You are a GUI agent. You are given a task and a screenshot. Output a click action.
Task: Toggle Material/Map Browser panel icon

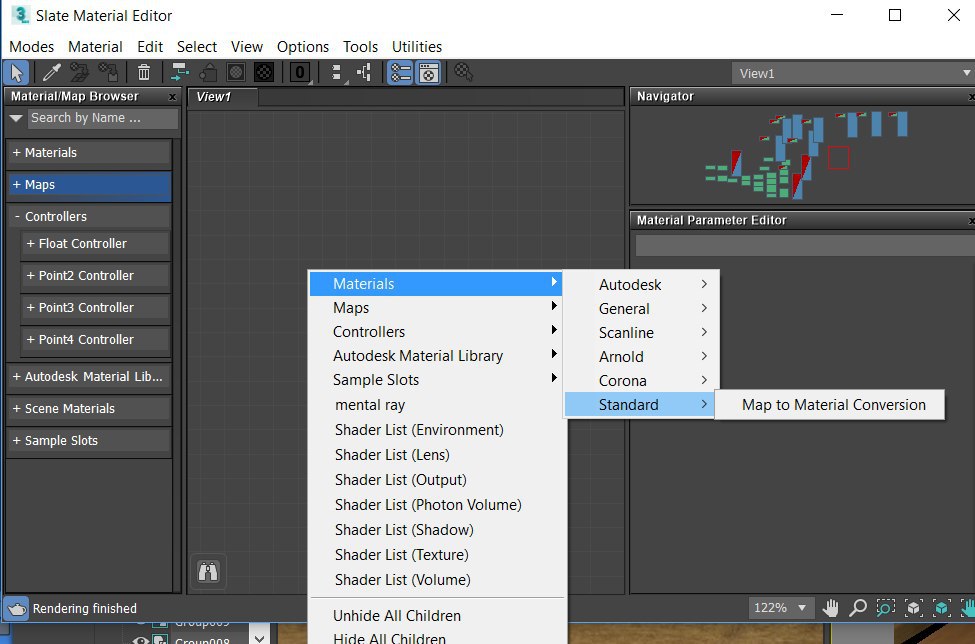[x=400, y=73]
